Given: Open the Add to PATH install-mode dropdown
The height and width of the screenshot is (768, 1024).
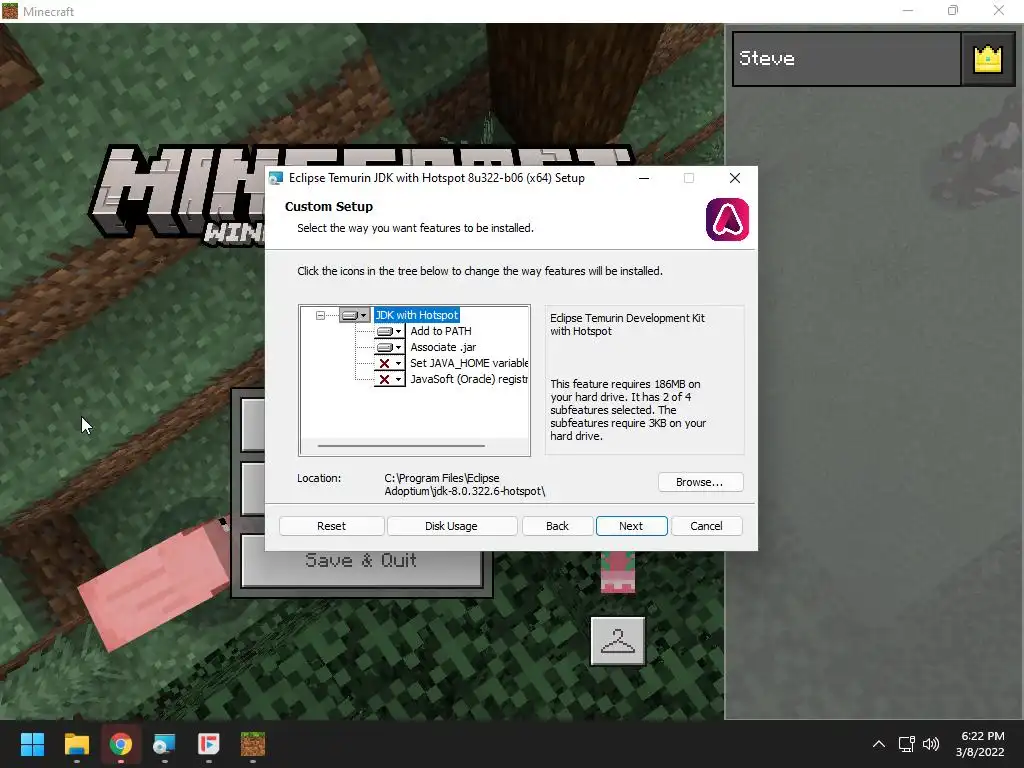Looking at the screenshot, I should 389,331.
